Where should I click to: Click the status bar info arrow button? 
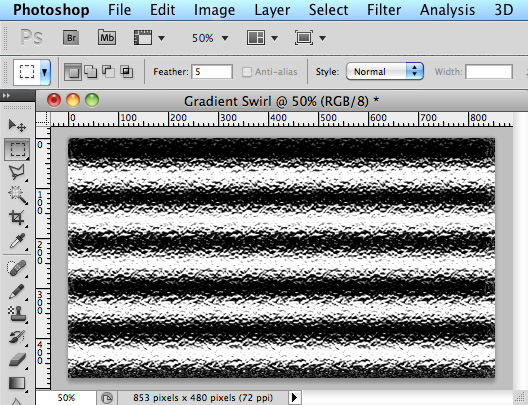[294, 398]
